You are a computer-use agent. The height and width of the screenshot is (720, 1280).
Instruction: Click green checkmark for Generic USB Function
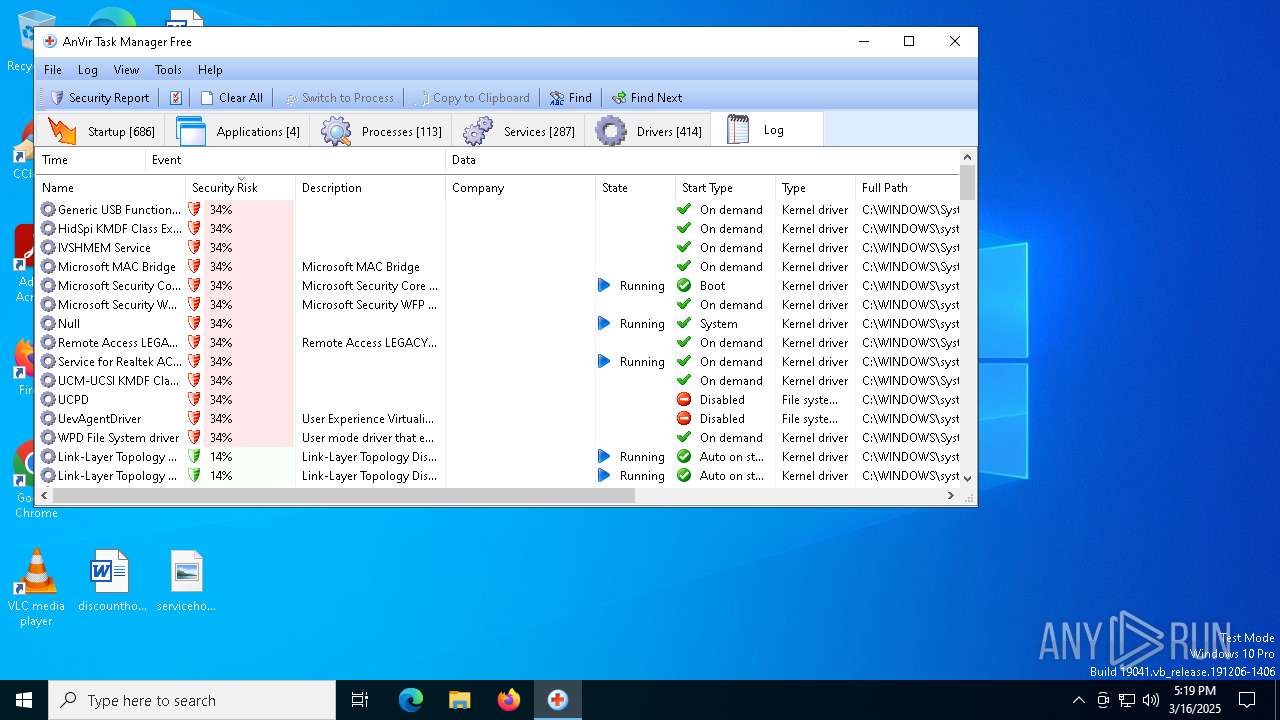pyautogui.click(x=684, y=210)
